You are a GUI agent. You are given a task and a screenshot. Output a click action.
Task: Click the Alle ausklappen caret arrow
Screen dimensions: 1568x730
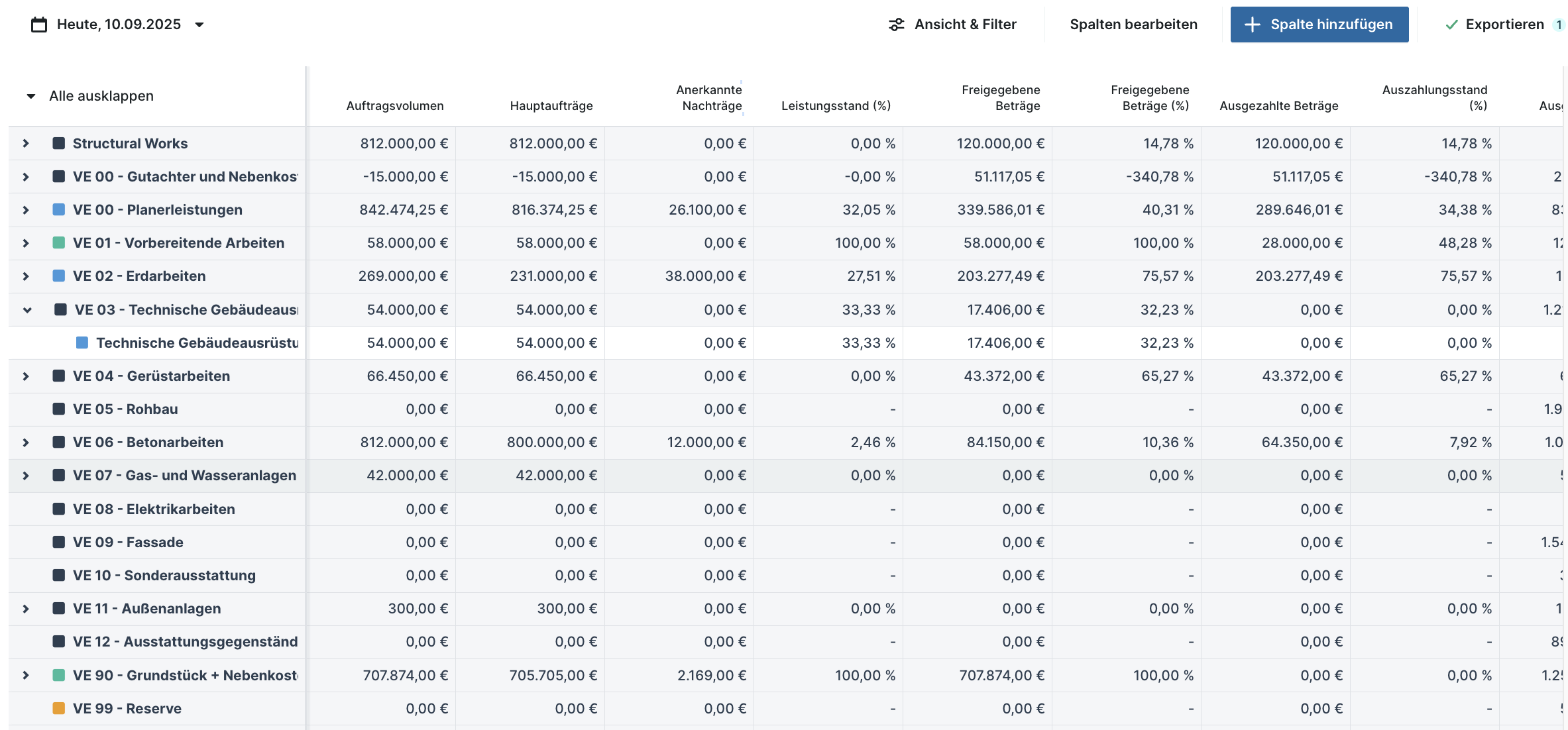[x=30, y=96]
